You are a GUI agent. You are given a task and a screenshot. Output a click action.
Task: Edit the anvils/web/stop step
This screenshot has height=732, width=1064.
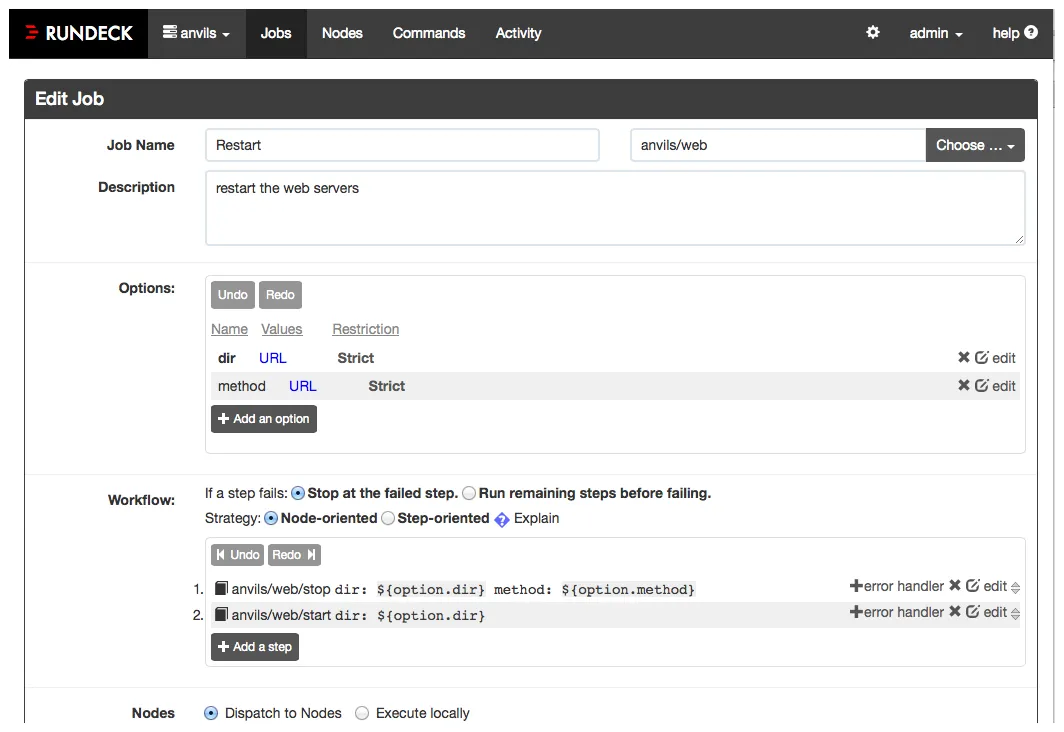[x=986, y=586]
